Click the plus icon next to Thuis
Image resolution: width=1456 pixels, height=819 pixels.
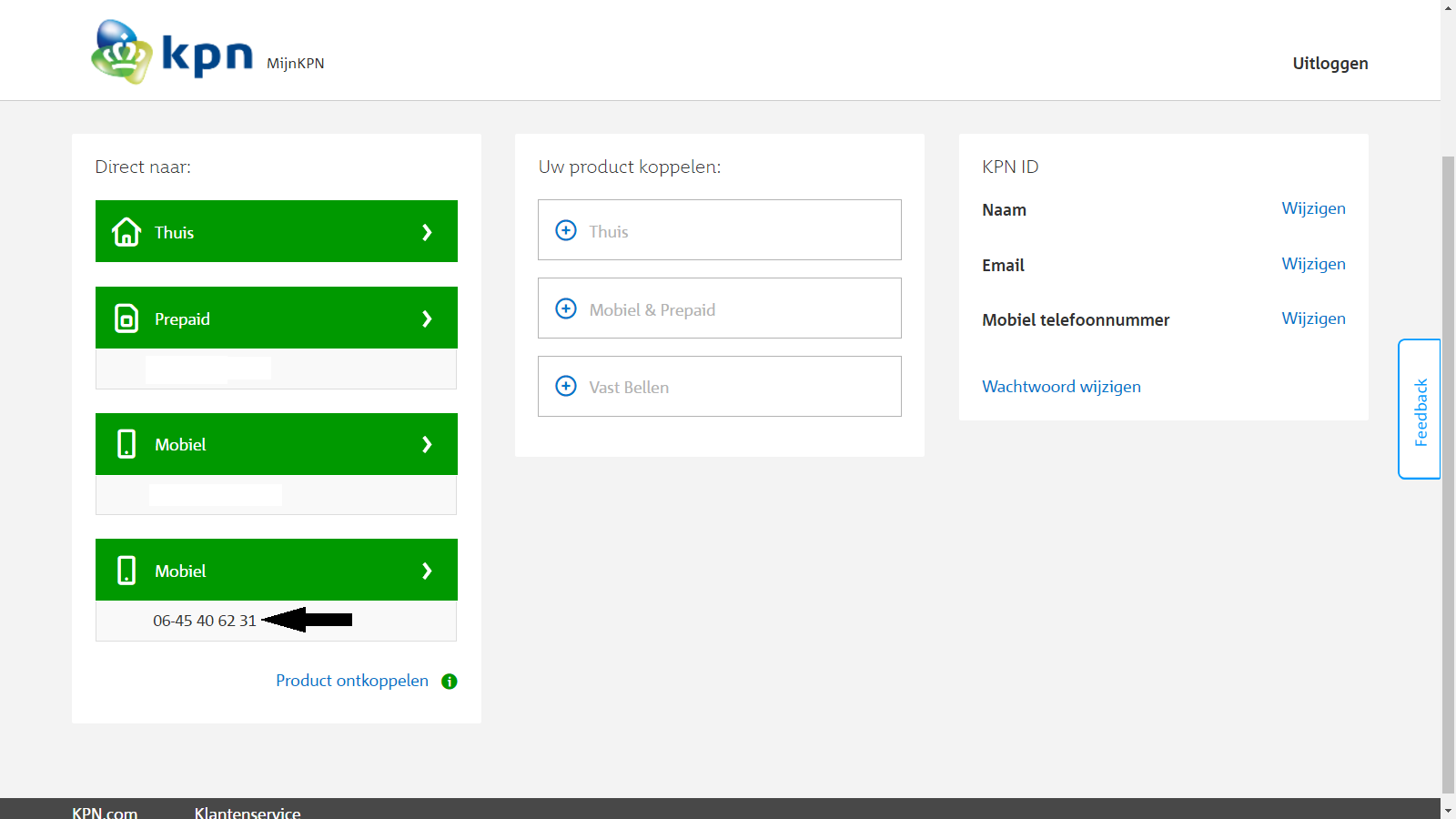click(x=566, y=230)
